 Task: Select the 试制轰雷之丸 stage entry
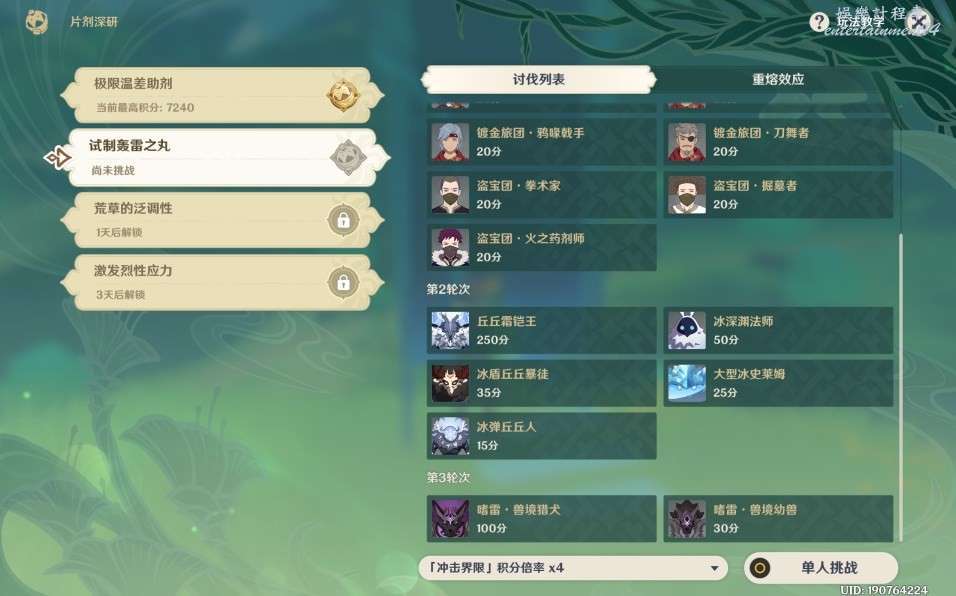click(x=229, y=158)
